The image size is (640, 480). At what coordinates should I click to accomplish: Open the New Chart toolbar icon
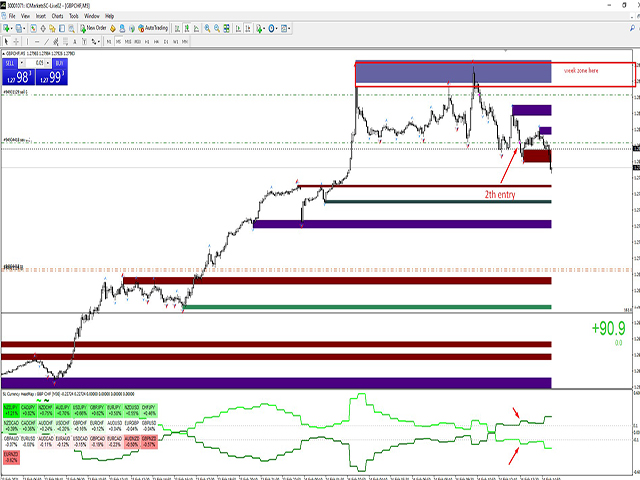[x=6, y=29]
